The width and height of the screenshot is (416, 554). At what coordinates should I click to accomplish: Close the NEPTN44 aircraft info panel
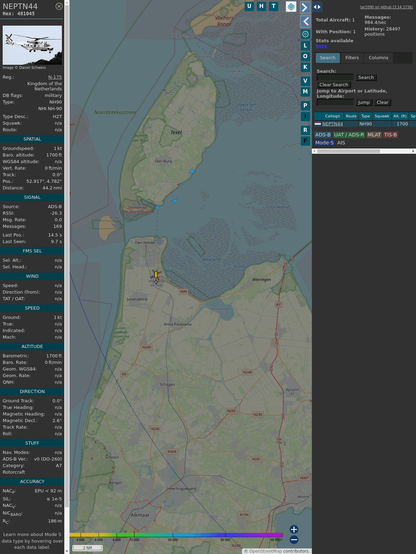(x=59, y=6)
